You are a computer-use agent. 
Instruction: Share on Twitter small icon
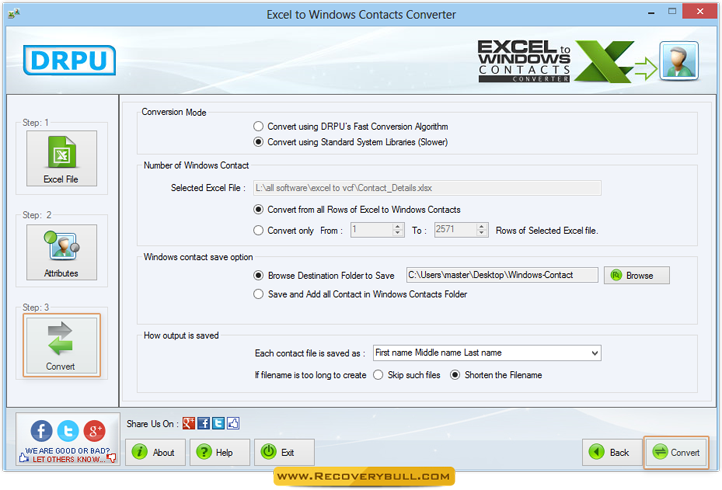click(218, 423)
